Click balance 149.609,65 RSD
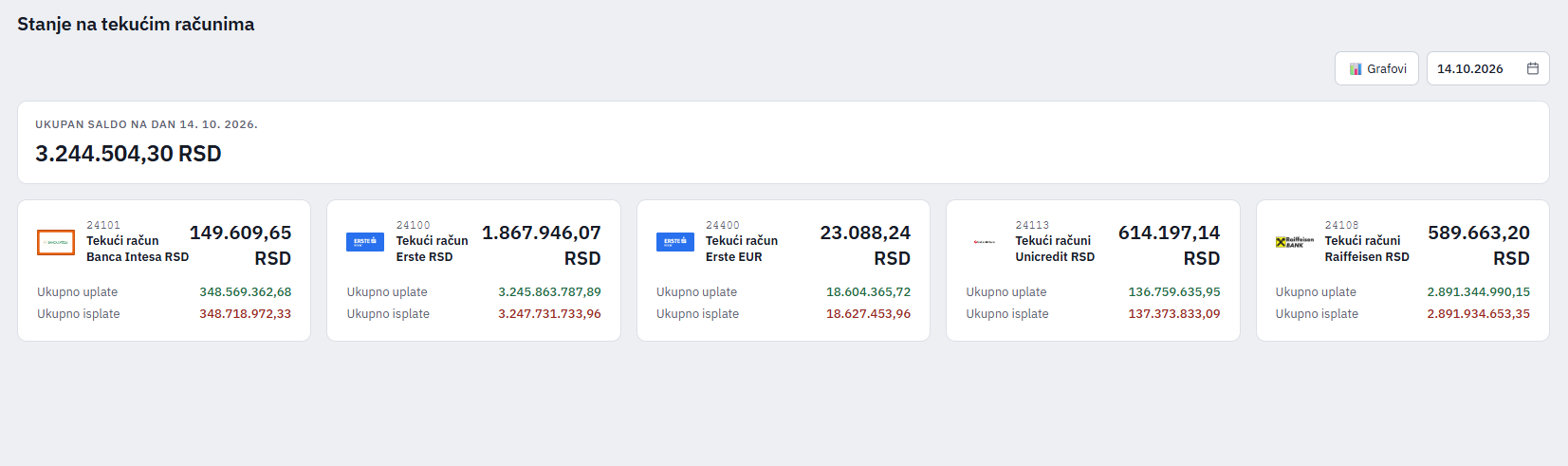Image resolution: width=1568 pixels, height=466 pixels. coord(241,245)
